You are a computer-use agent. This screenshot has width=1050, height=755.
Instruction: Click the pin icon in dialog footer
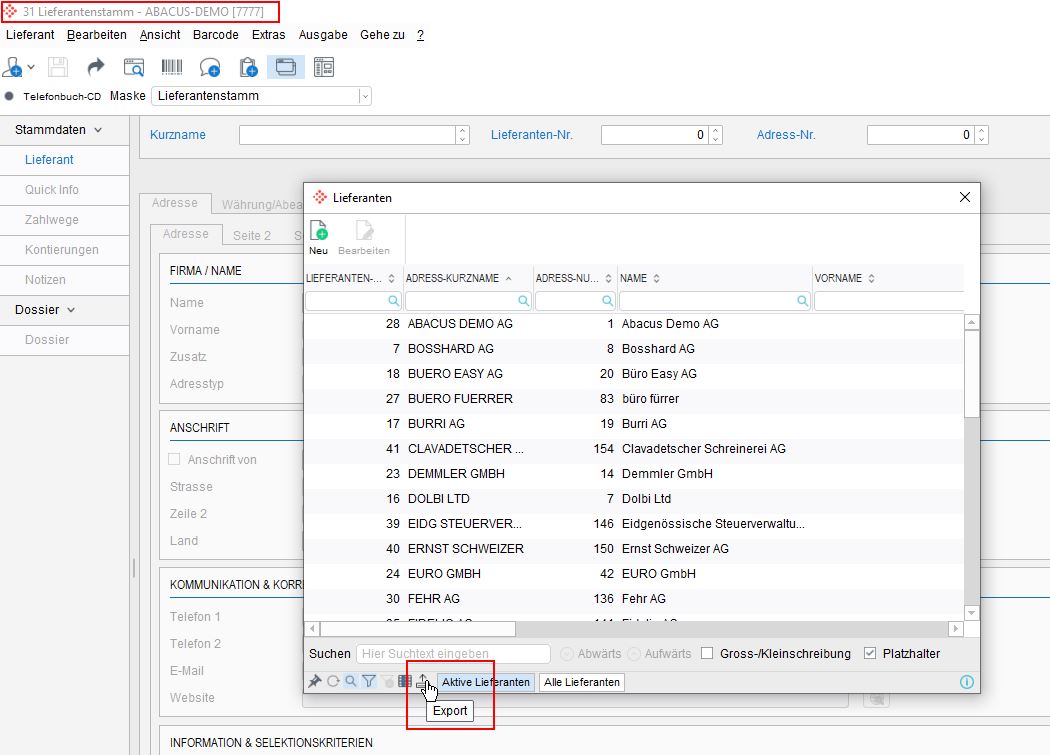[315, 682]
